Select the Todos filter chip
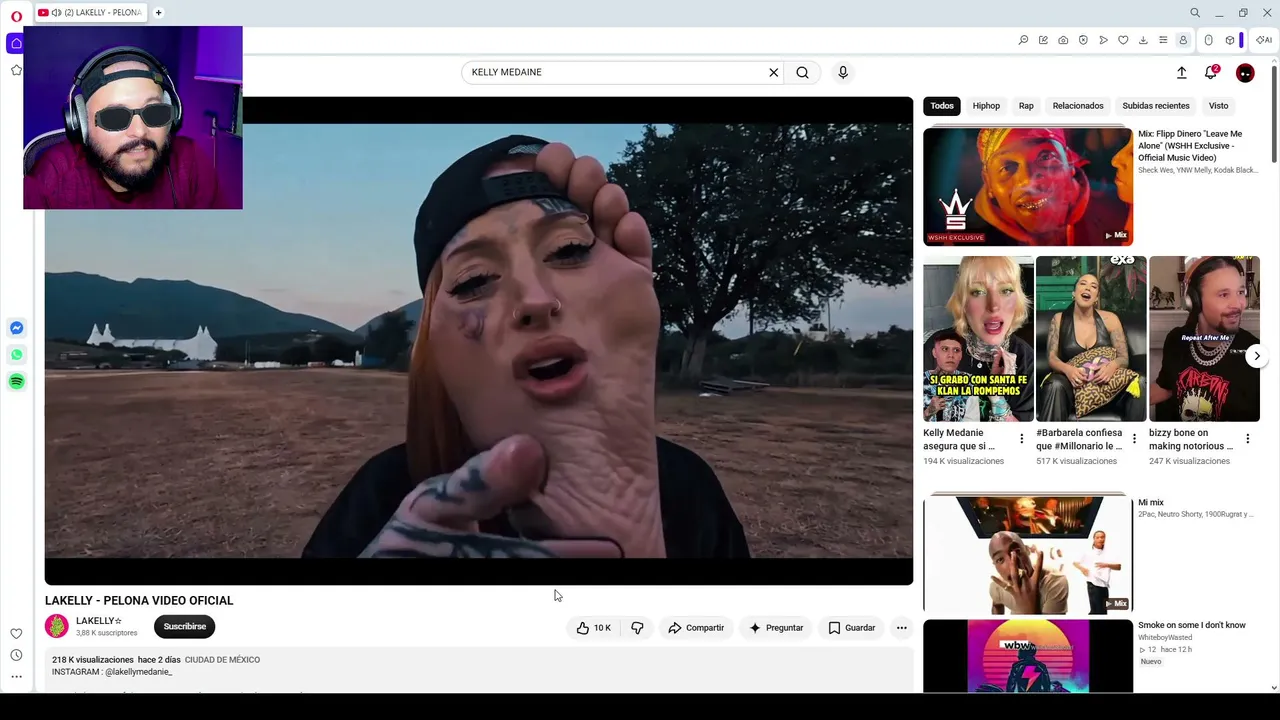The height and width of the screenshot is (720, 1280). (942, 106)
